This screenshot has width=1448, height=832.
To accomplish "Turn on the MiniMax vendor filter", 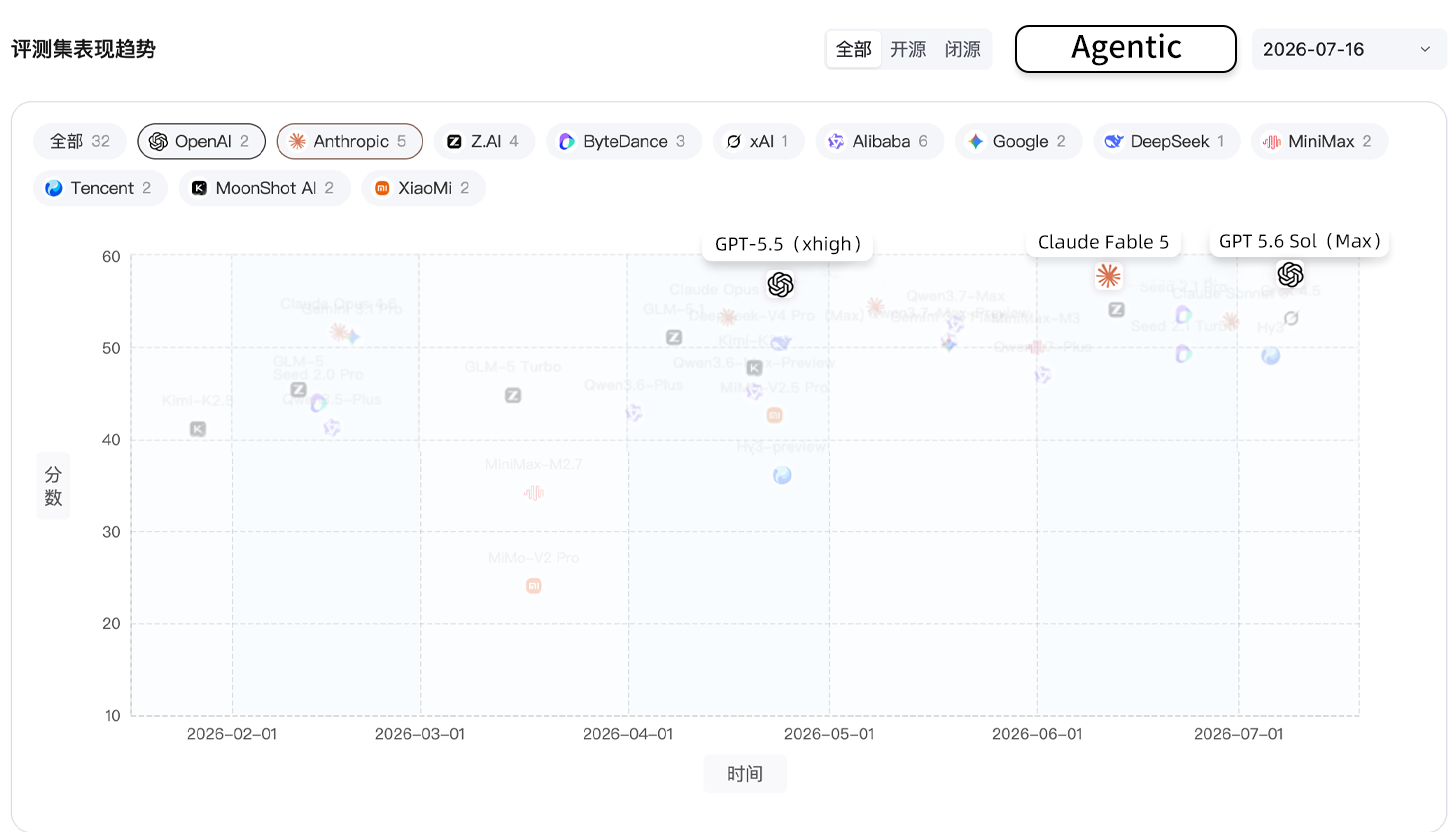I will click(x=1320, y=141).
